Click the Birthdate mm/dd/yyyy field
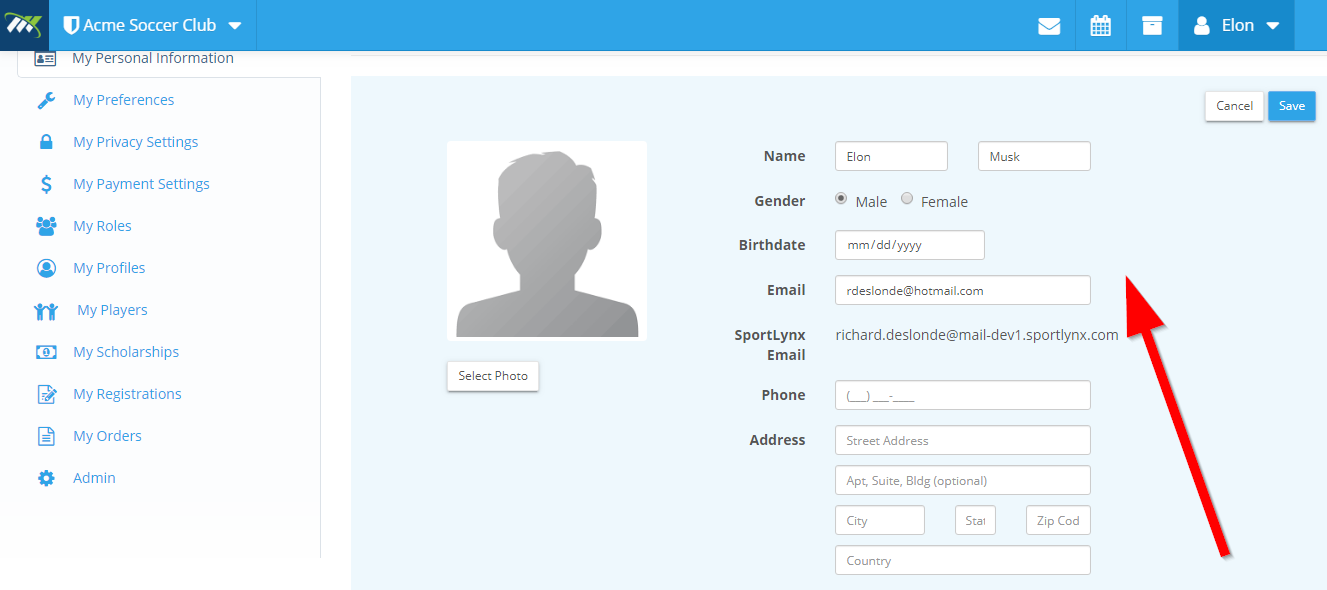This screenshot has width=1327, height=590. (910, 245)
